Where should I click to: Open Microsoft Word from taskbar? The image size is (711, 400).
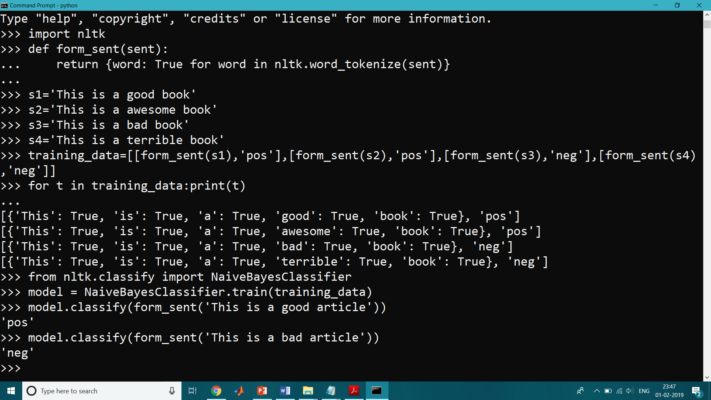click(x=285, y=391)
